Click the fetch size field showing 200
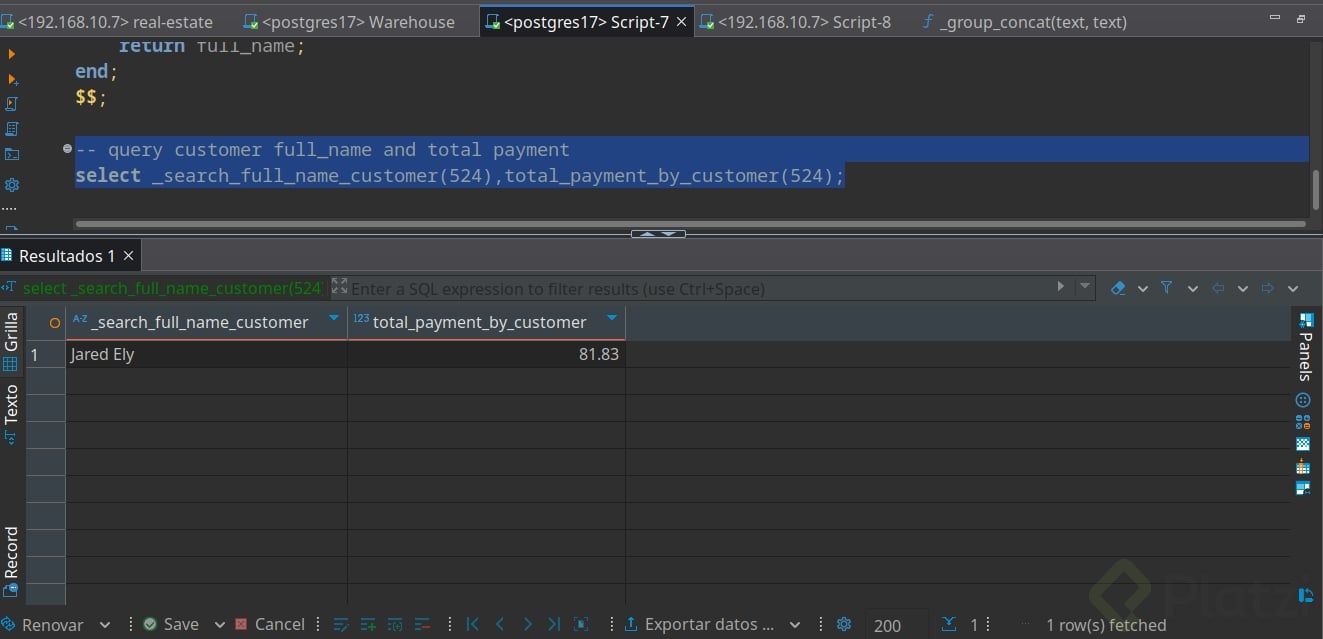The width and height of the screenshot is (1323, 639). (x=896, y=625)
